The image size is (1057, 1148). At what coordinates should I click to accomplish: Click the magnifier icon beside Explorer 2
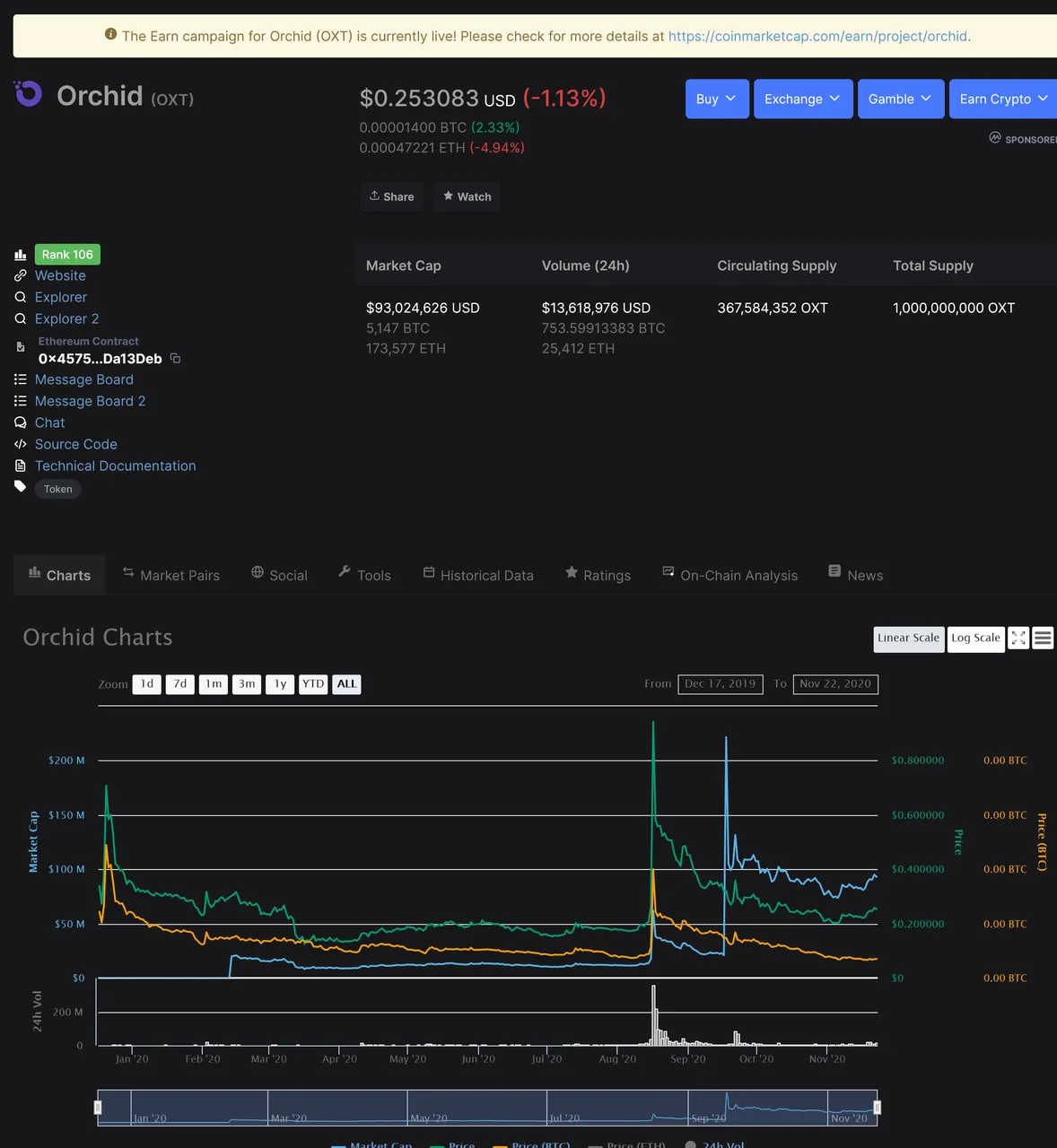pos(21,318)
